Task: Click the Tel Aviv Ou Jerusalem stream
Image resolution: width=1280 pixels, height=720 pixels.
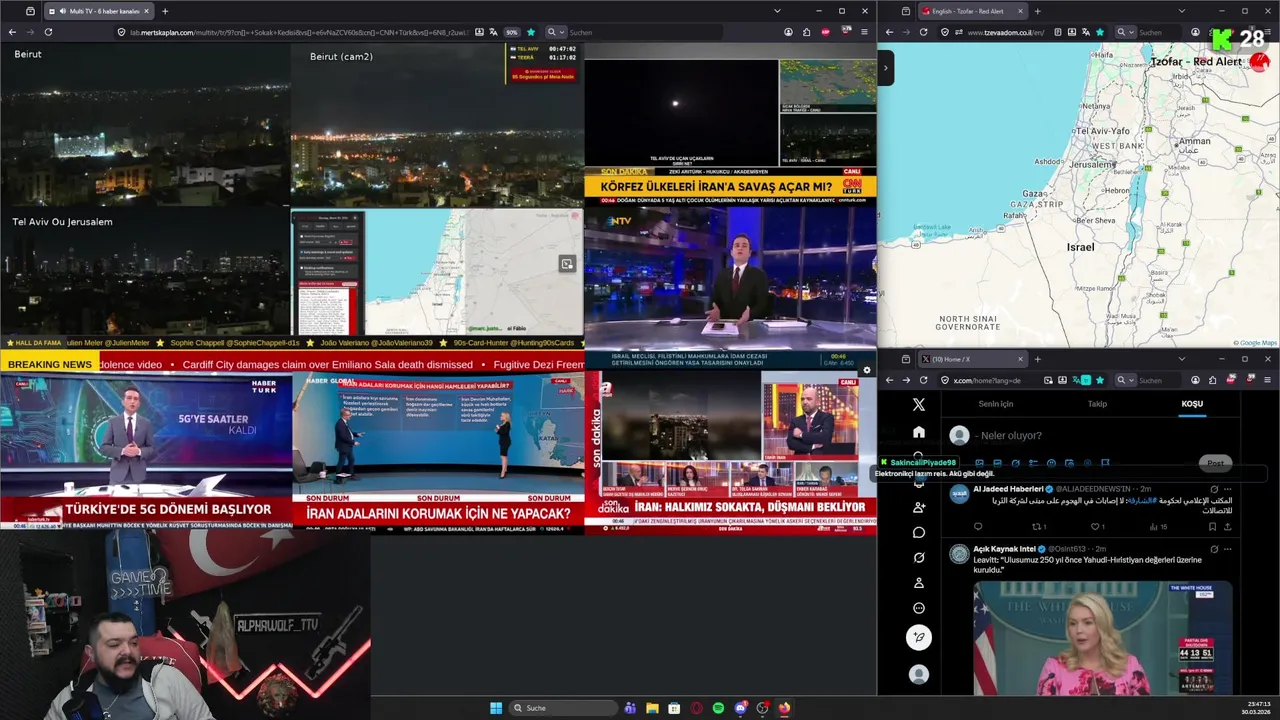Action: [146, 272]
